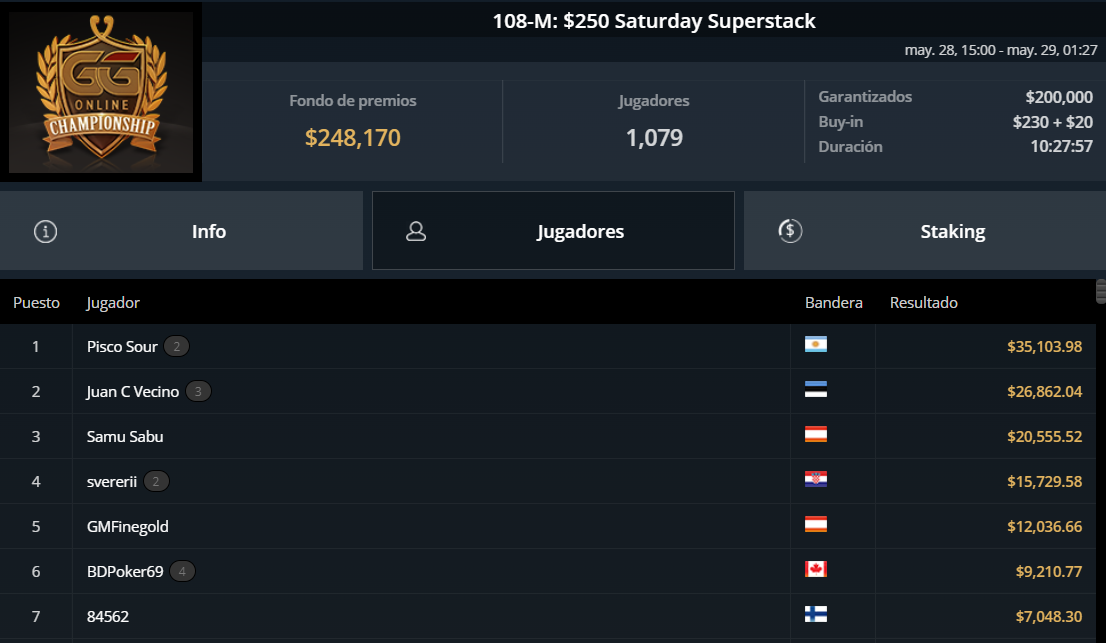
Task: Switch to the Staking tab
Action: point(925,231)
